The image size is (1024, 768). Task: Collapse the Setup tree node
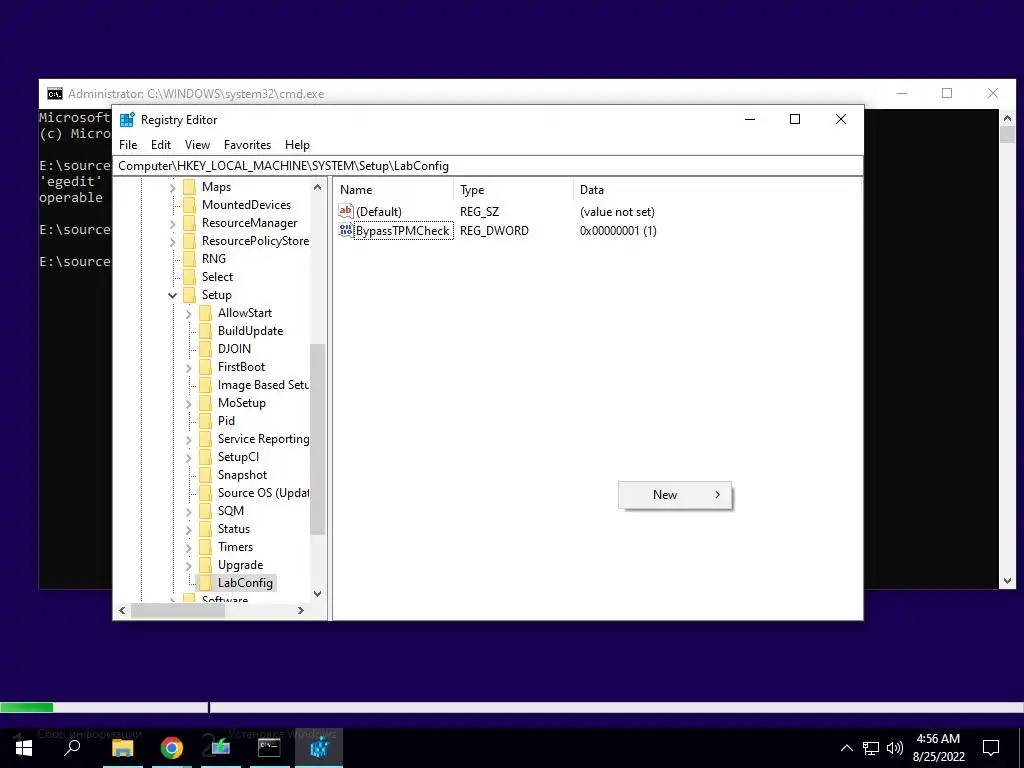172,295
